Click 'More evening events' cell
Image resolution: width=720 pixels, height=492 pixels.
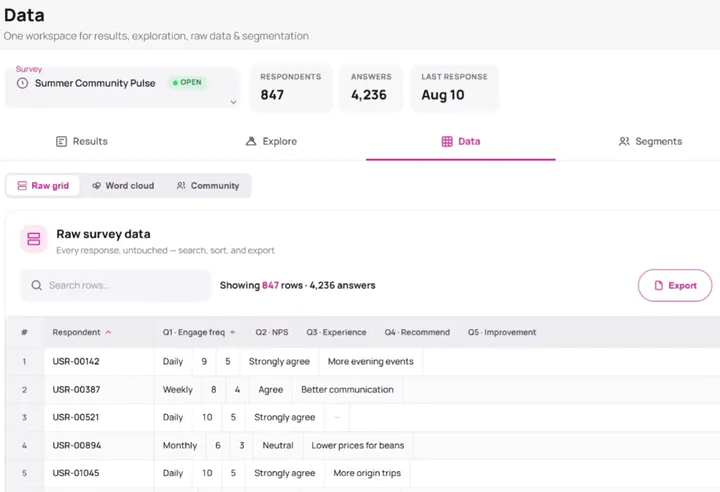tap(371, 362)
